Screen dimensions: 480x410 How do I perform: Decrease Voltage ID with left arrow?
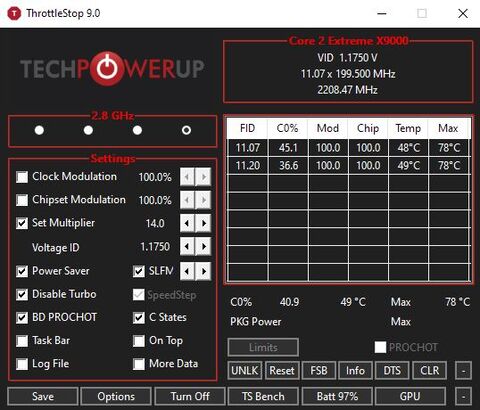tap(187, 247)
